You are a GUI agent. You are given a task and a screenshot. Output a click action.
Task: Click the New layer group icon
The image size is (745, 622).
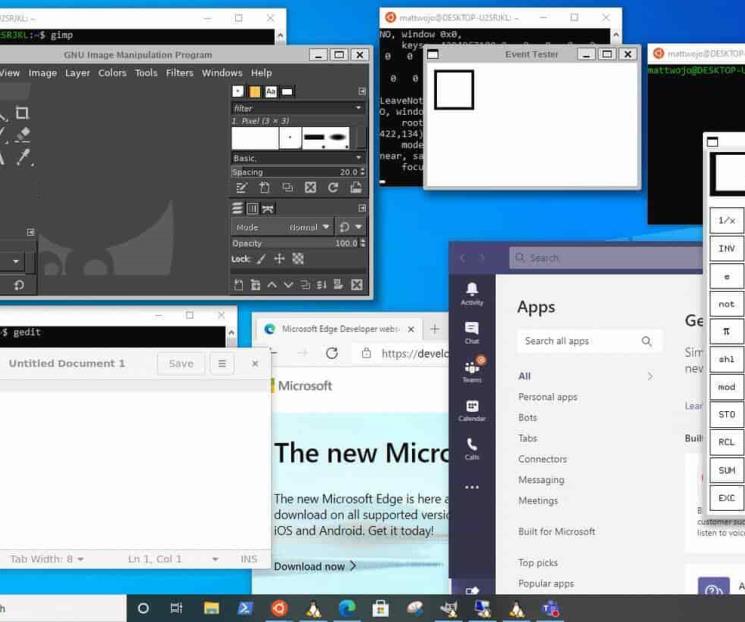point(255,285)
